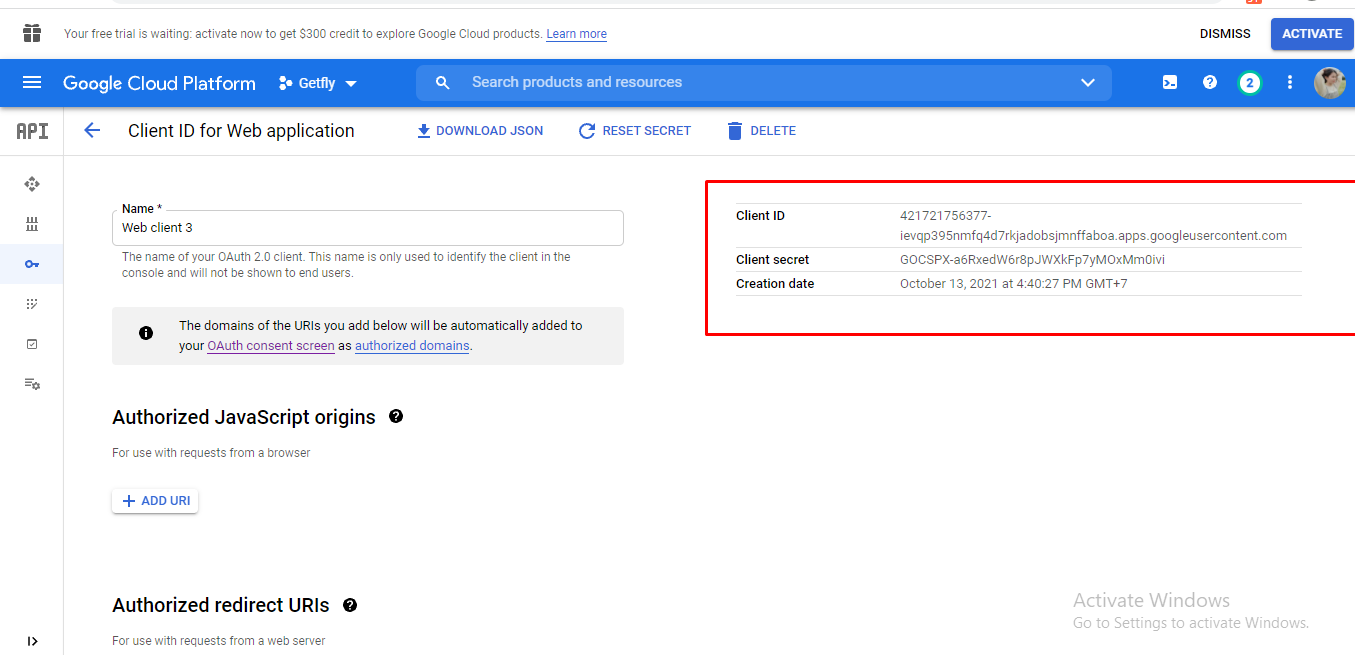
Task: Open Library icon in left sidebar
Action: pyautogui.click(x=32, y=224)
